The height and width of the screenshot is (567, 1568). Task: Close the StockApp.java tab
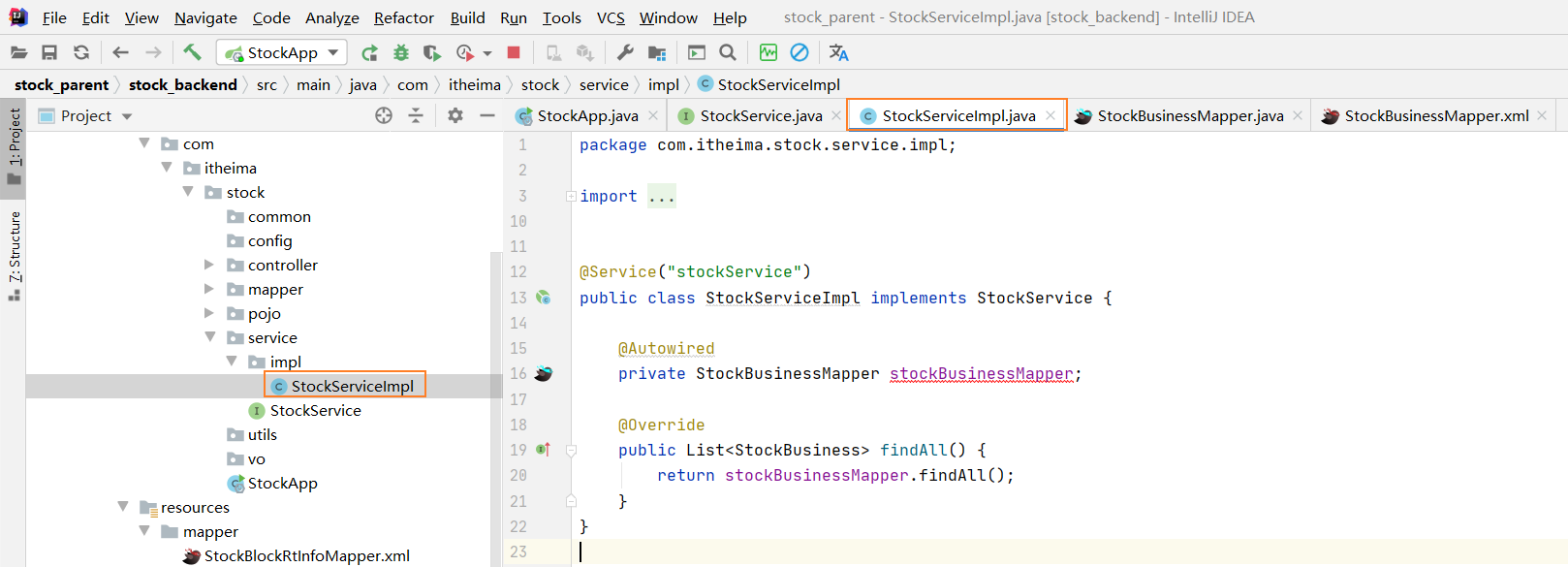point(653,115)
